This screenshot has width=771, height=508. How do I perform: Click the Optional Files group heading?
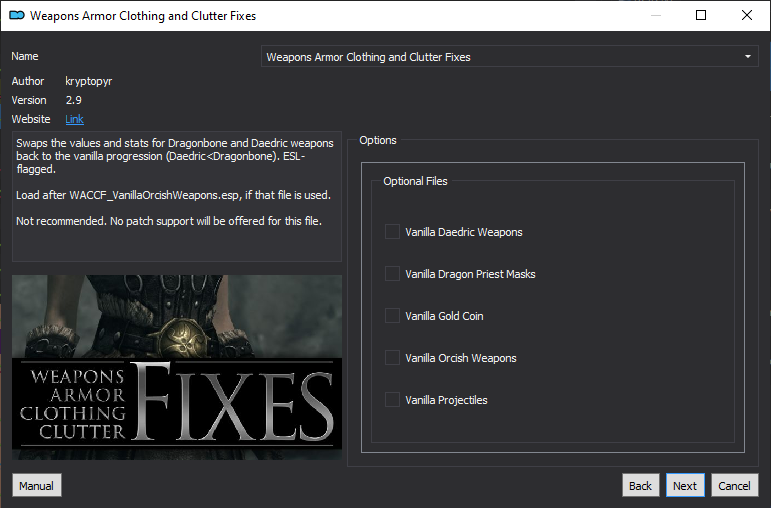click(415, 182)
